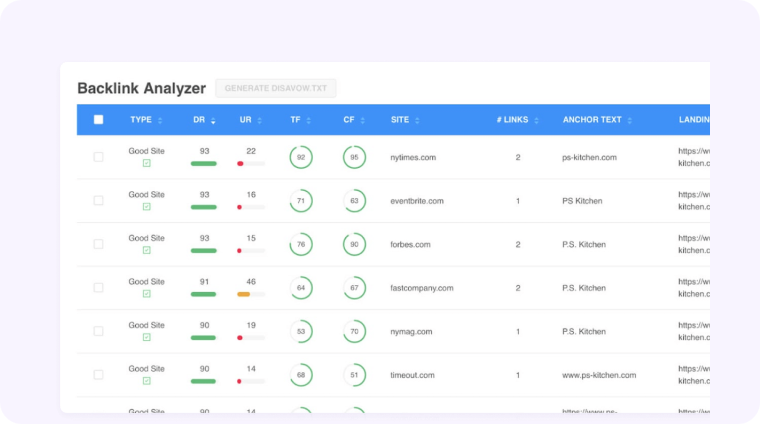Click the green check icon in the eventbrite.com row
760x424 pixels.
146,207
